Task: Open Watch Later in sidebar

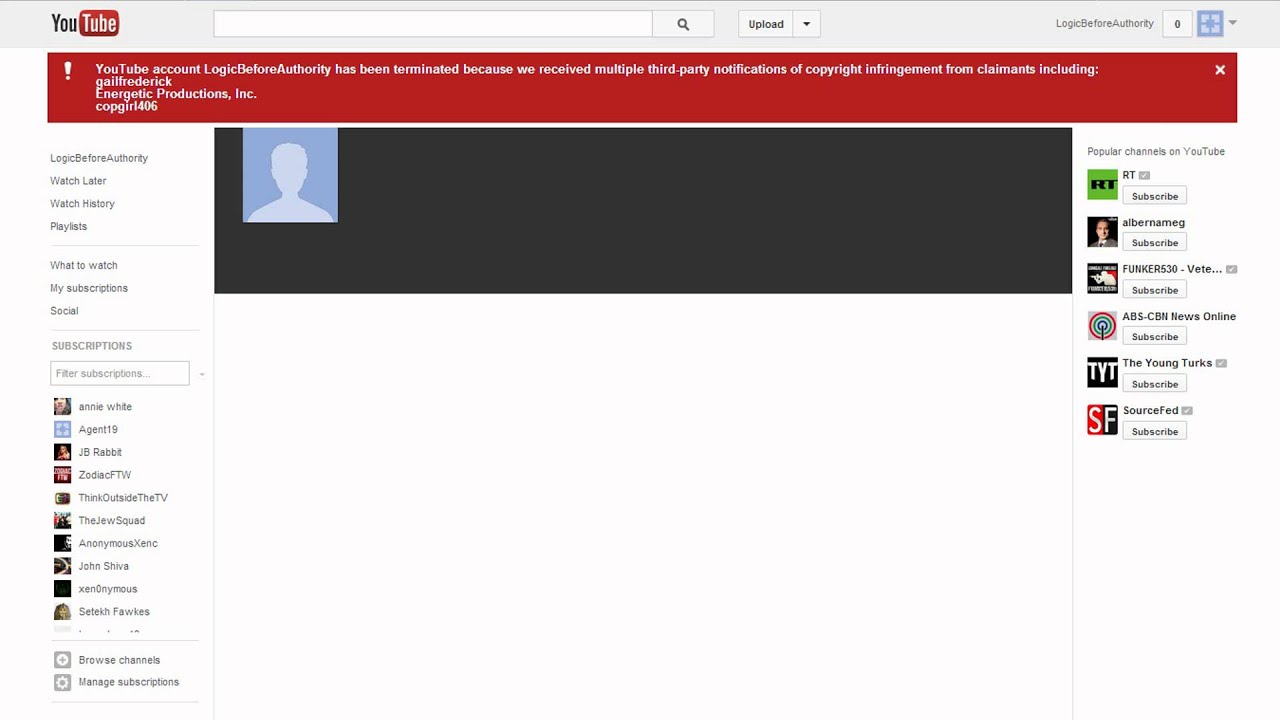Action: pyautogui.click(x=78, y=181)
